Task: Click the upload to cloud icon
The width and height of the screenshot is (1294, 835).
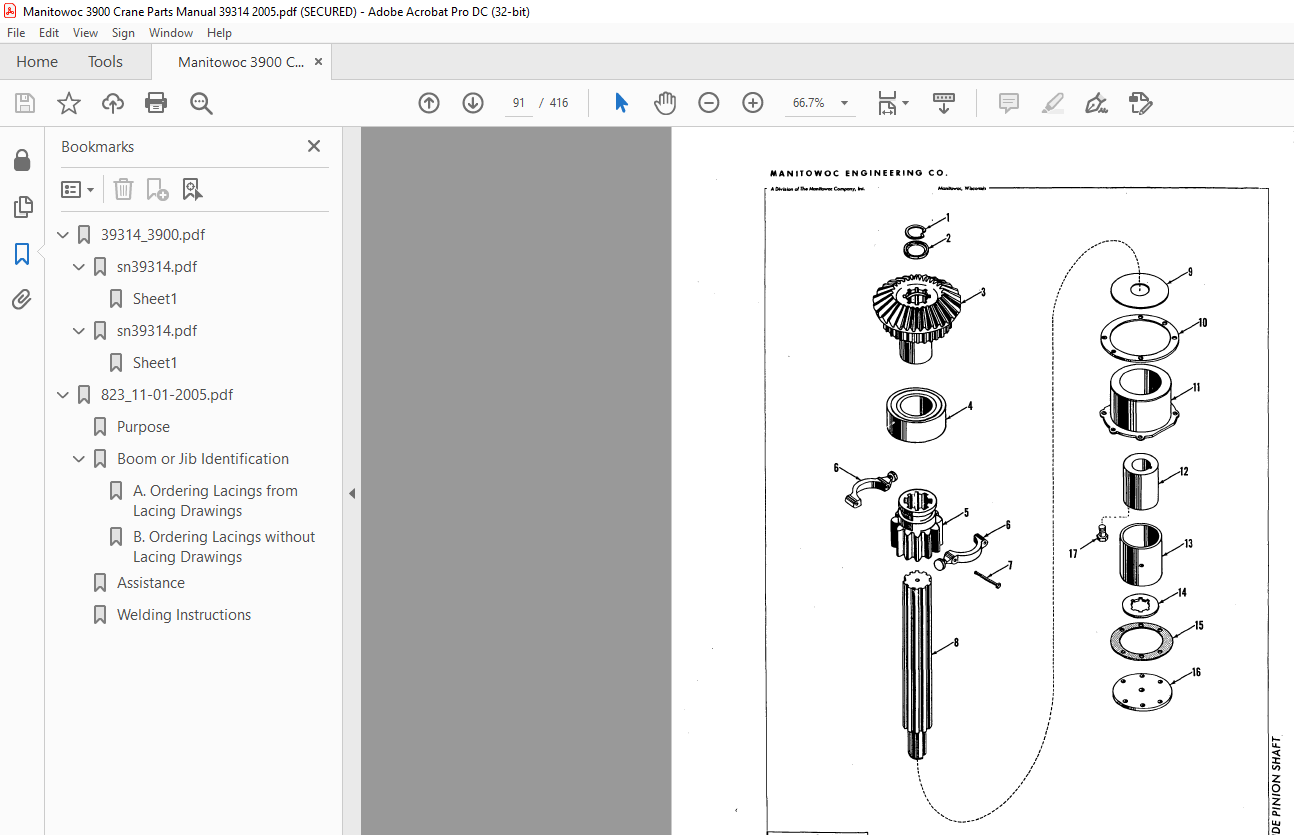Action: tap(113, 103)
